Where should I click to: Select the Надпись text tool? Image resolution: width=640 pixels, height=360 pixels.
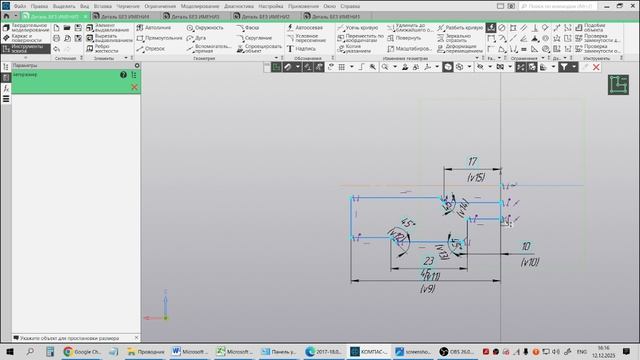point(301,49)
